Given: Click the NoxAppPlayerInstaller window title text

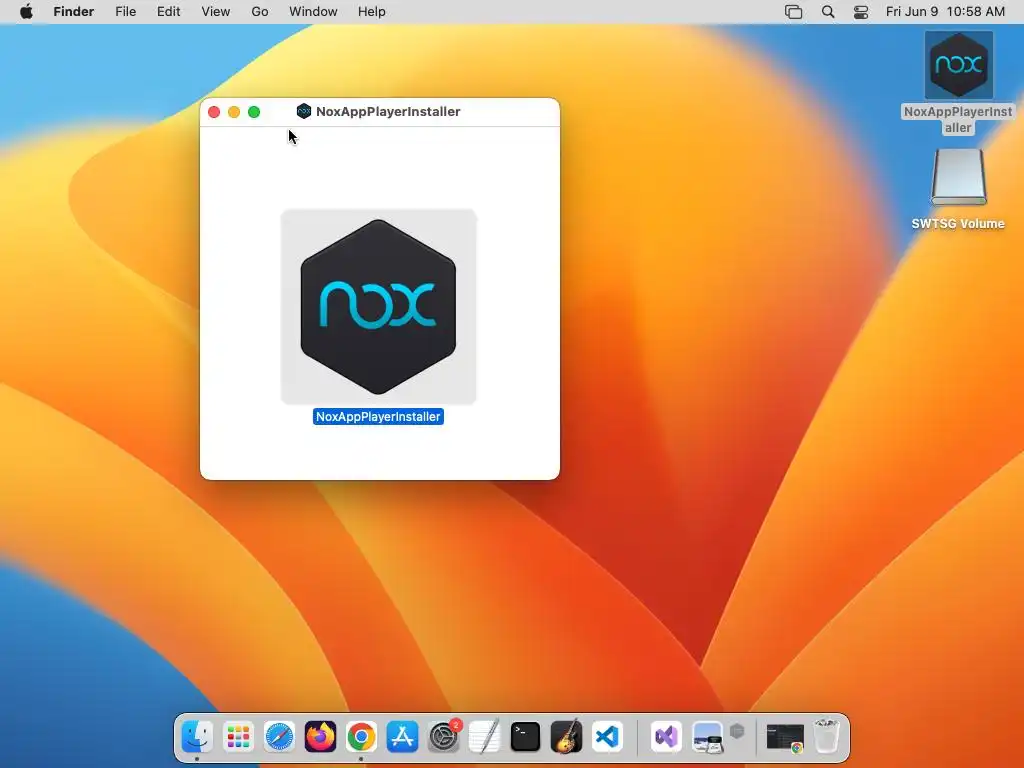Looking at the screenshot, I should [388, 112].
